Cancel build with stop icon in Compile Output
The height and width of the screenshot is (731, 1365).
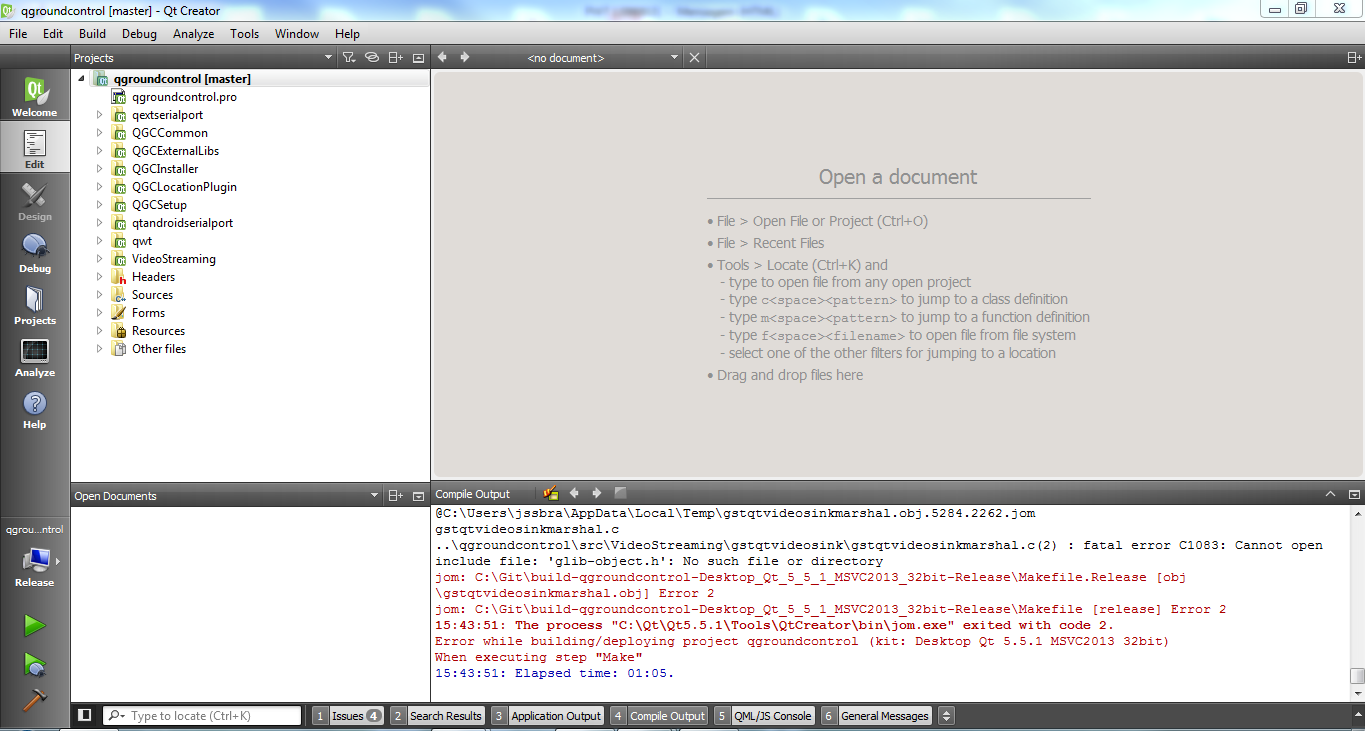coord(620,493)
